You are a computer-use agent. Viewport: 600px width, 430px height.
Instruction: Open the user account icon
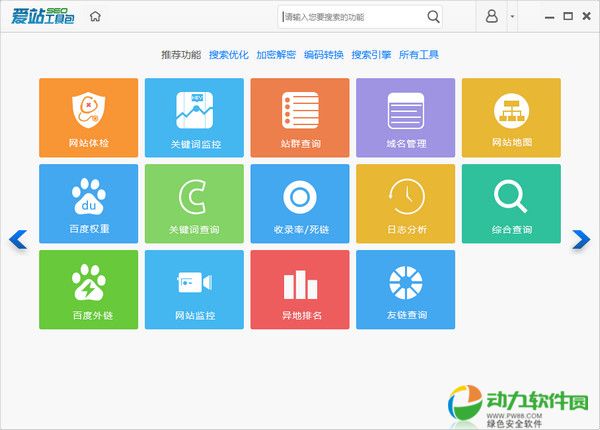pyautogui.click(x=492, y=16)
